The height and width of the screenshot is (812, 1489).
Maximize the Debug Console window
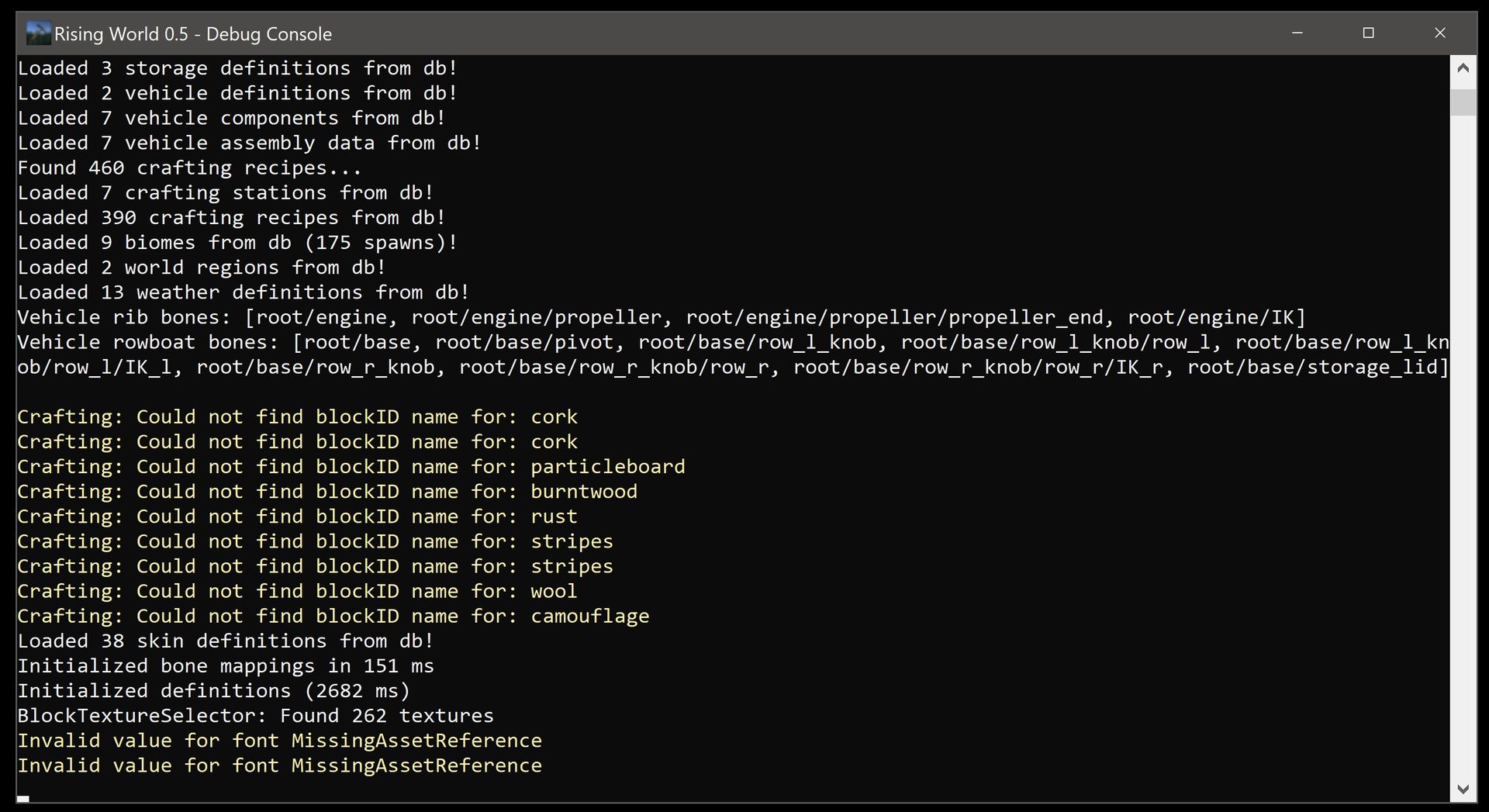pos(1368,33)
